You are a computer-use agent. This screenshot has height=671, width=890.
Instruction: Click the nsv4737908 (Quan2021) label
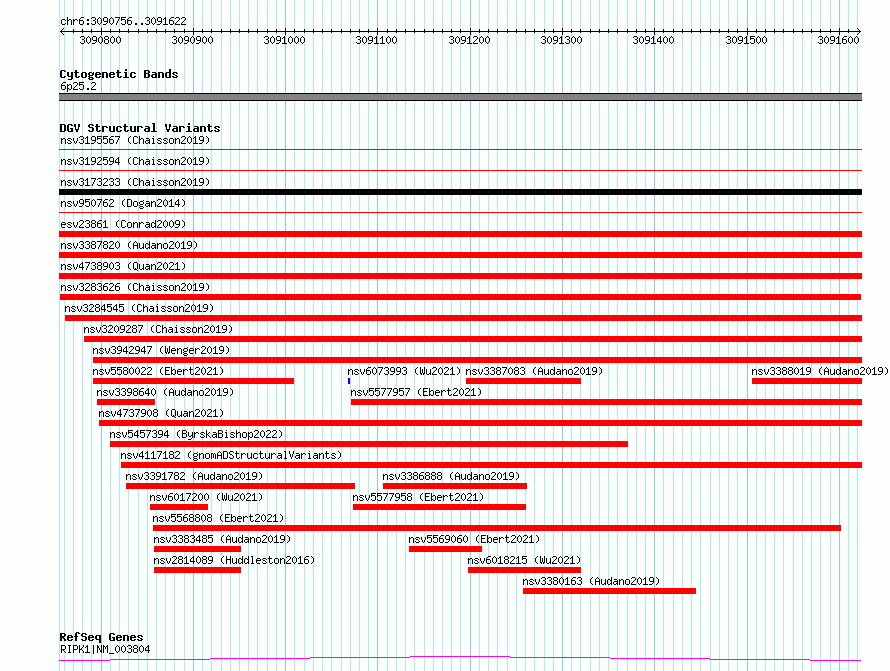pyautogui.click(x=161, y=413)
